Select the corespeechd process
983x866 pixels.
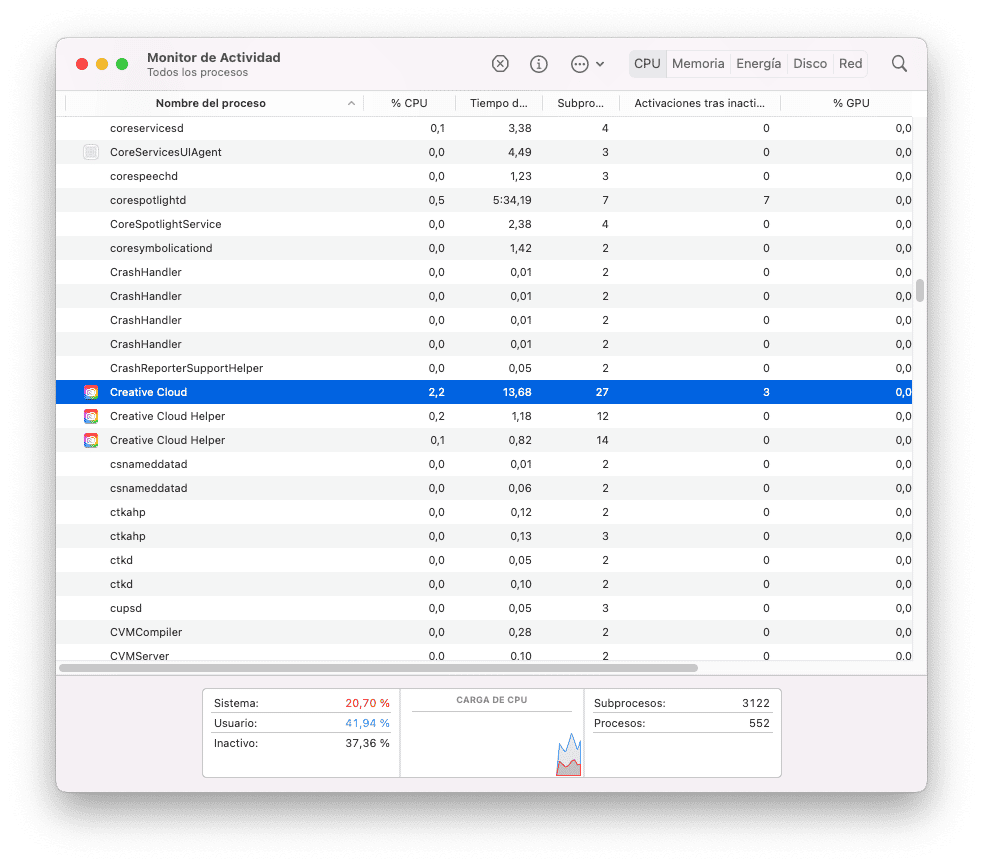tap(484, 176)
